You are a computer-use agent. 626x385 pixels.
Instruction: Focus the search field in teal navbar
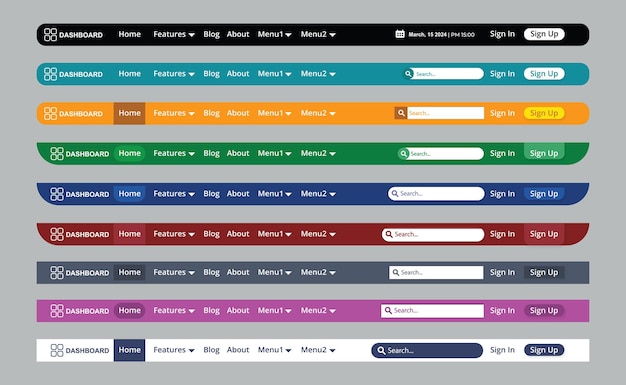pyautogui.click(x=443, y=74)
